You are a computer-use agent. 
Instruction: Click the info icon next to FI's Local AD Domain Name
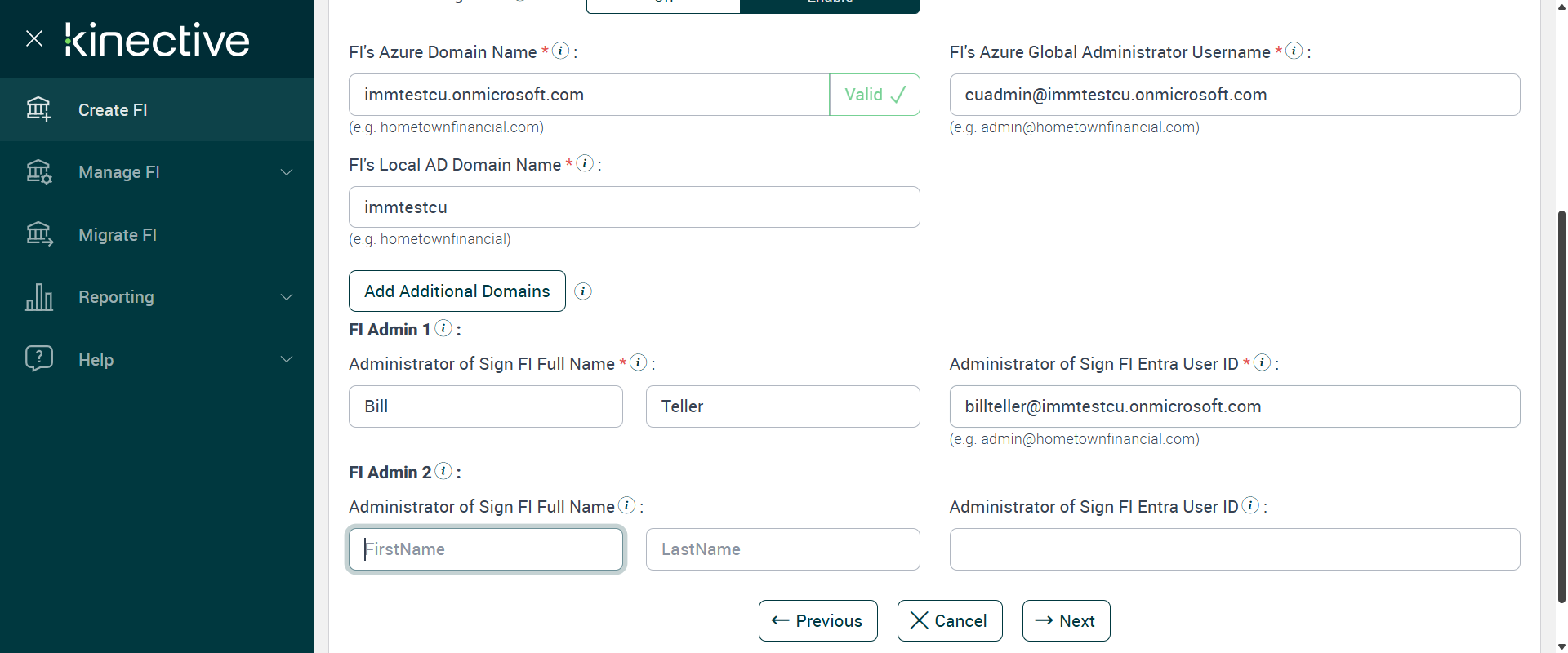click(x=585, y=163)
